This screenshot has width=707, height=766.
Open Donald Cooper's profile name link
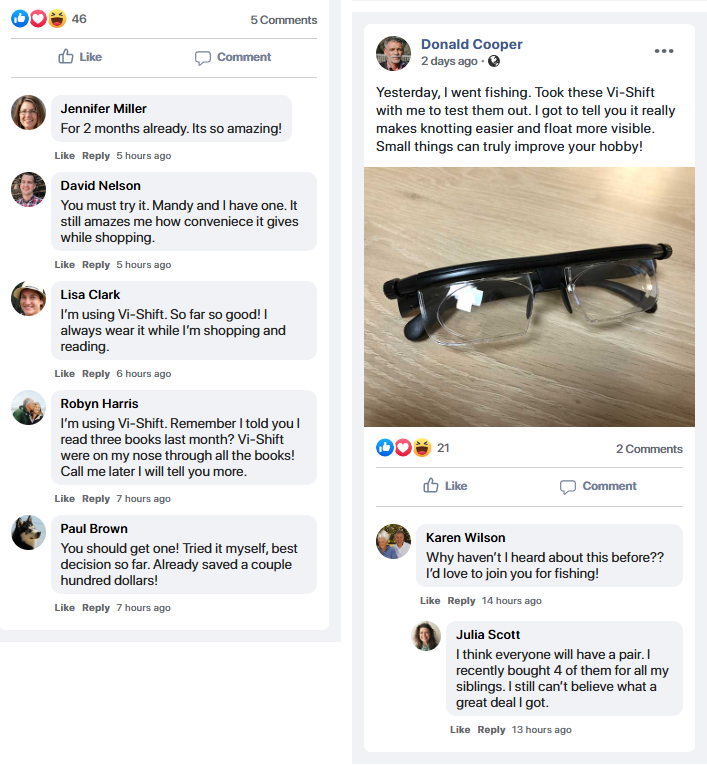(471, 44)
